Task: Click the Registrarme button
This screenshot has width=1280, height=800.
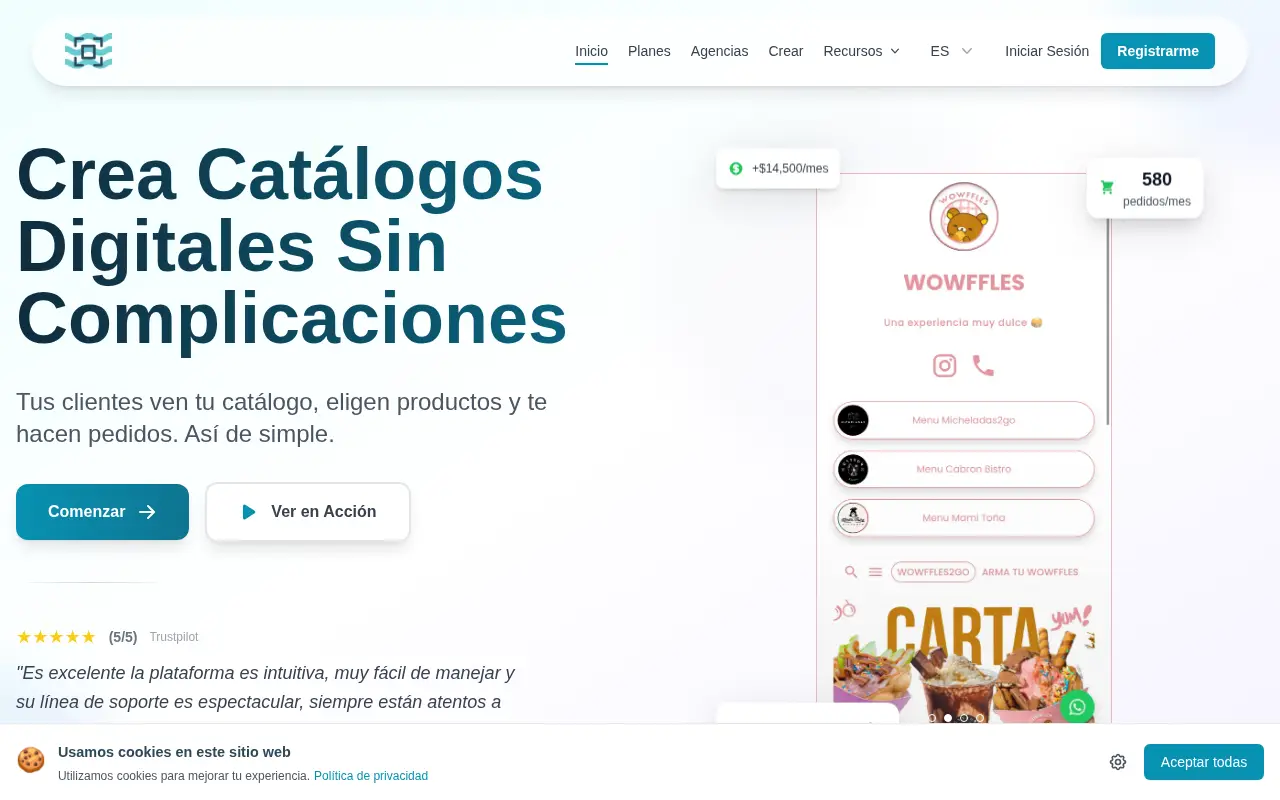Action: click(x=1158, y=51)
